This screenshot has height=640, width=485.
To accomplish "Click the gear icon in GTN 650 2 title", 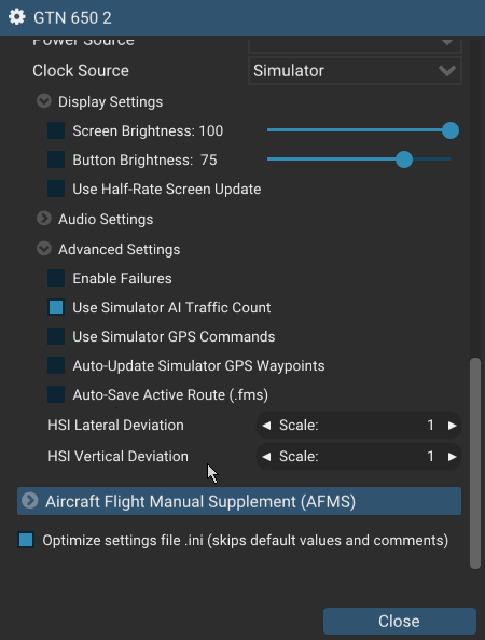I will [x=17, y=18].
